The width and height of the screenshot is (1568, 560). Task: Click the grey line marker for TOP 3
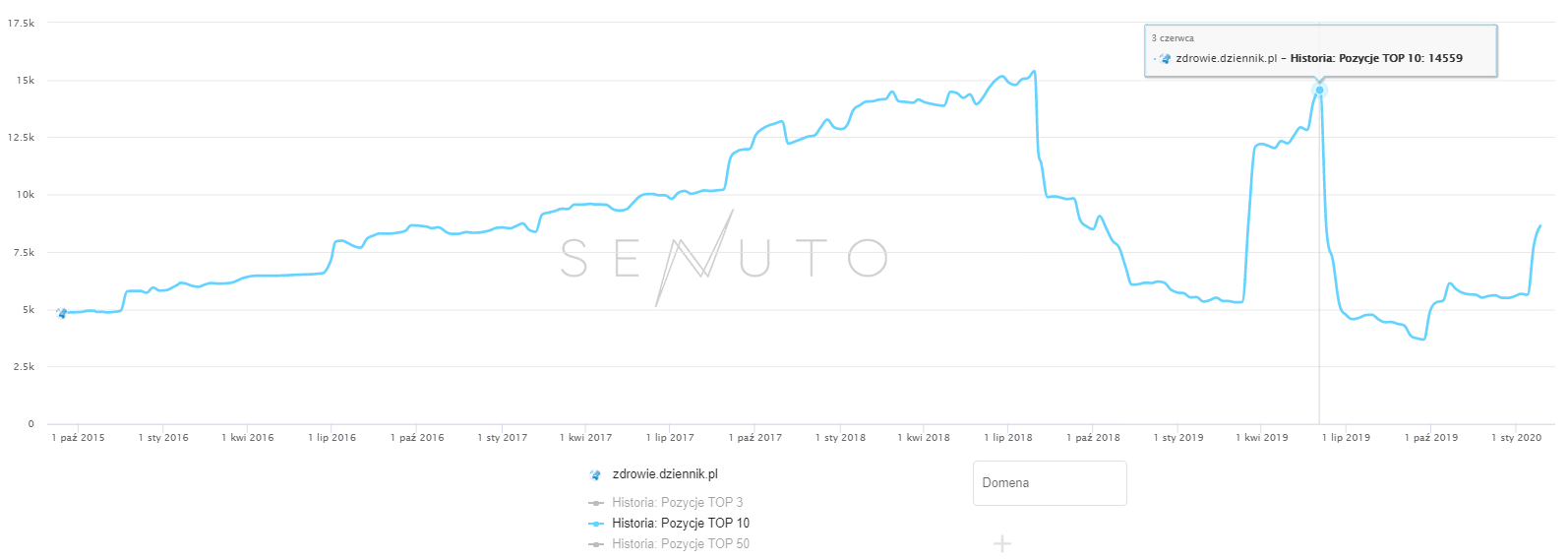[595, 503]
